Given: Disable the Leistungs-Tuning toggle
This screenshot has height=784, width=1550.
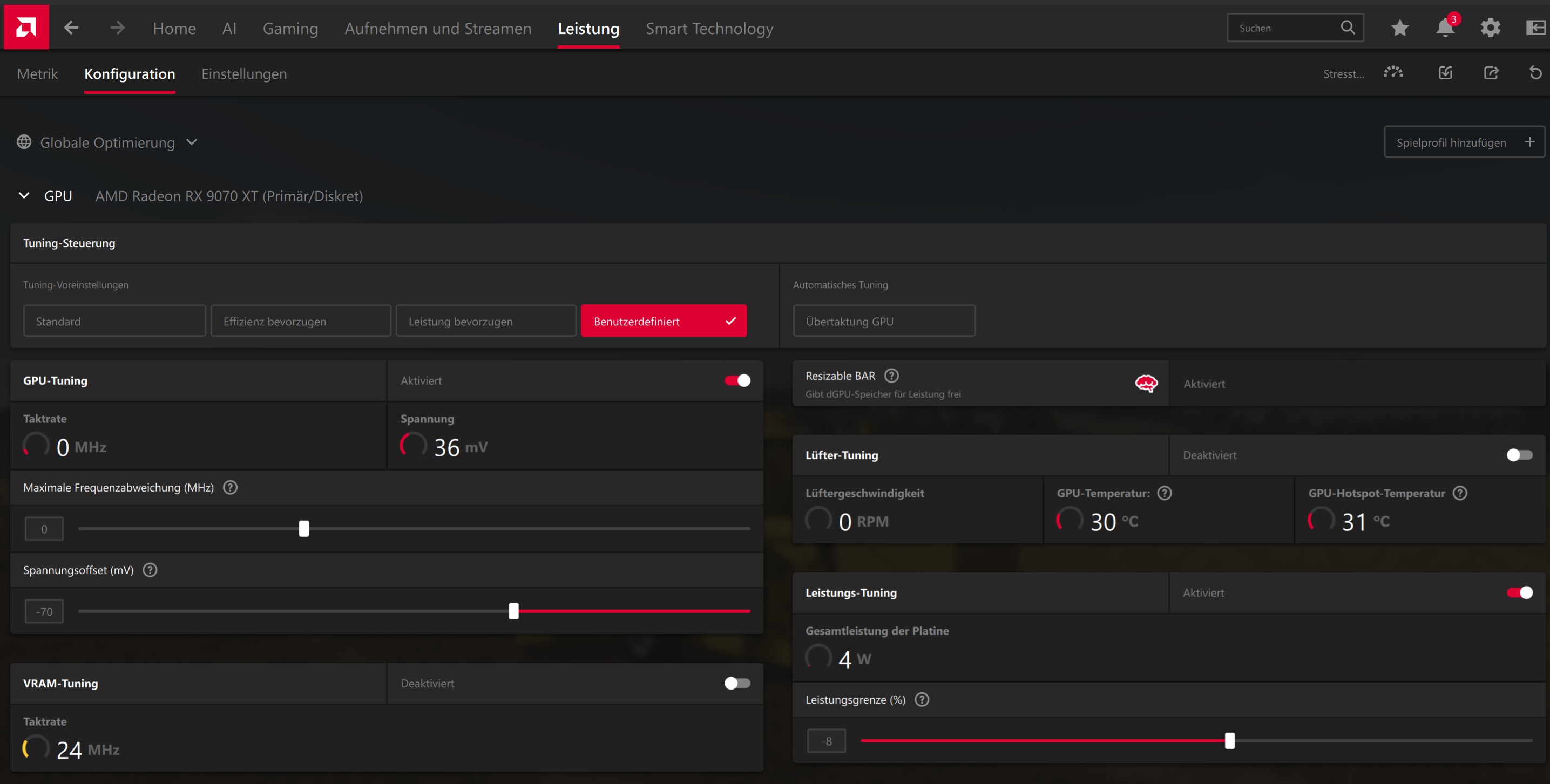Looking at the screenshot, I should [1519, 593].
